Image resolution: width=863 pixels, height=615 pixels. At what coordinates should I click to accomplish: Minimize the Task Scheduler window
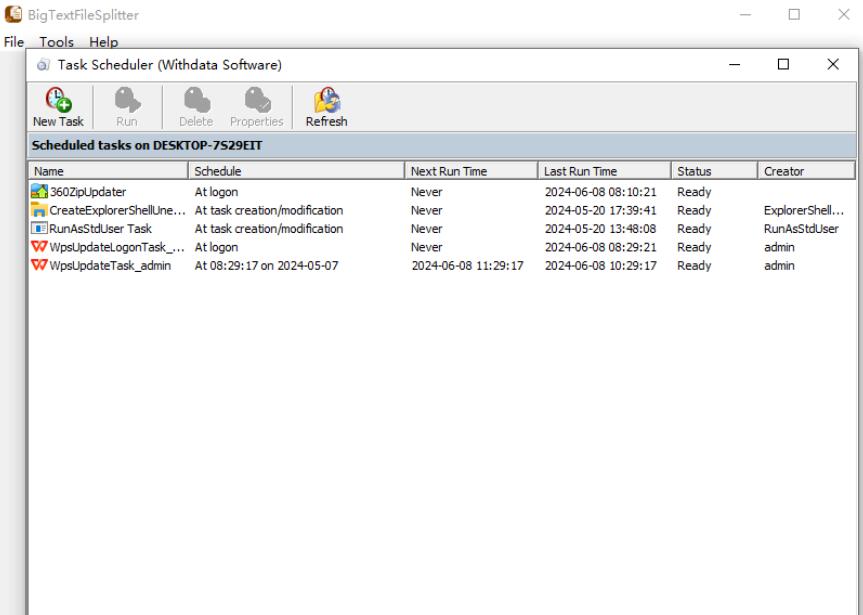point(734,64)
